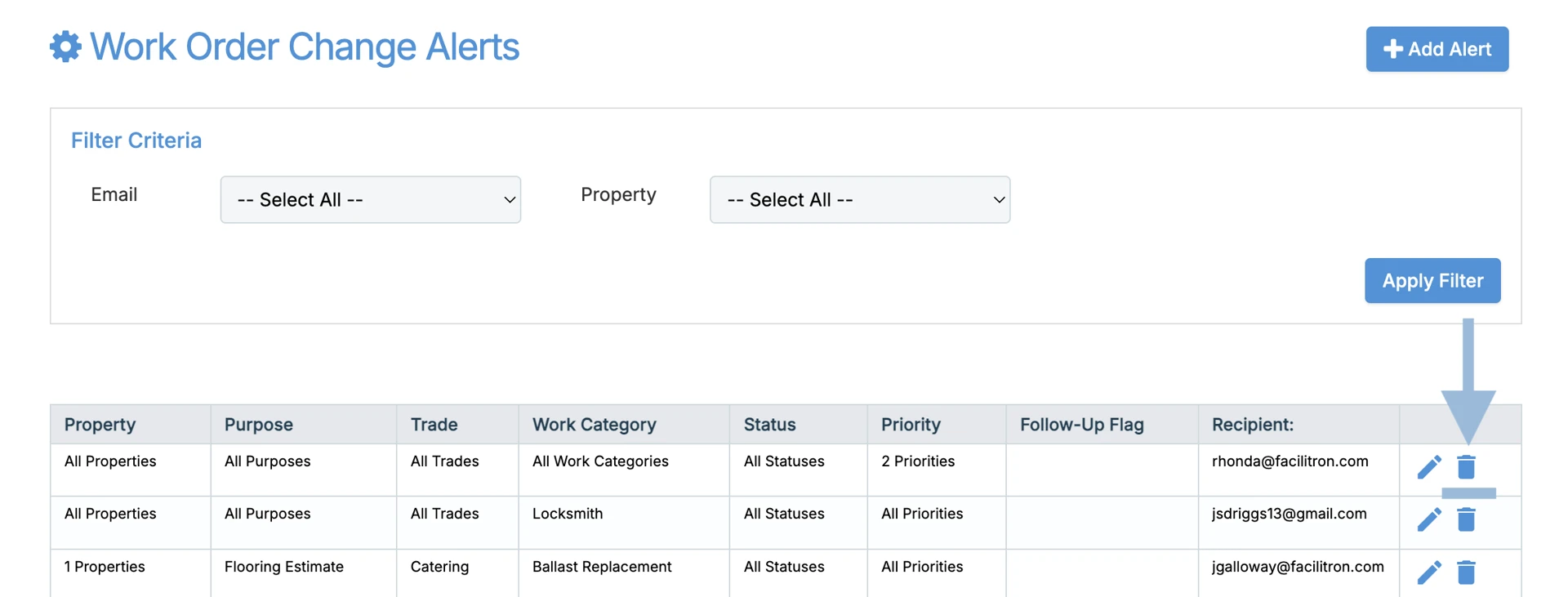Delete the jgalloway@facilitron.com alert

1467,572
